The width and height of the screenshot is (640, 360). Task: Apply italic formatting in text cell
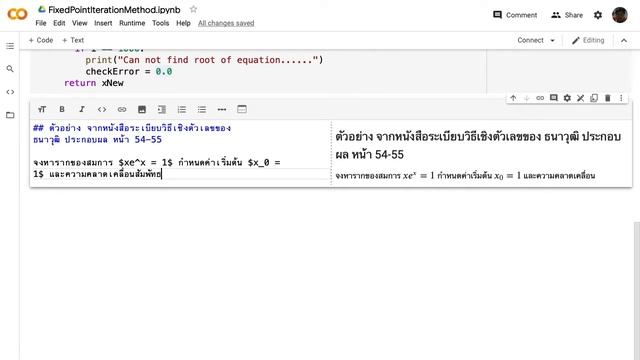pyautogui.click(x=82, y=109)
